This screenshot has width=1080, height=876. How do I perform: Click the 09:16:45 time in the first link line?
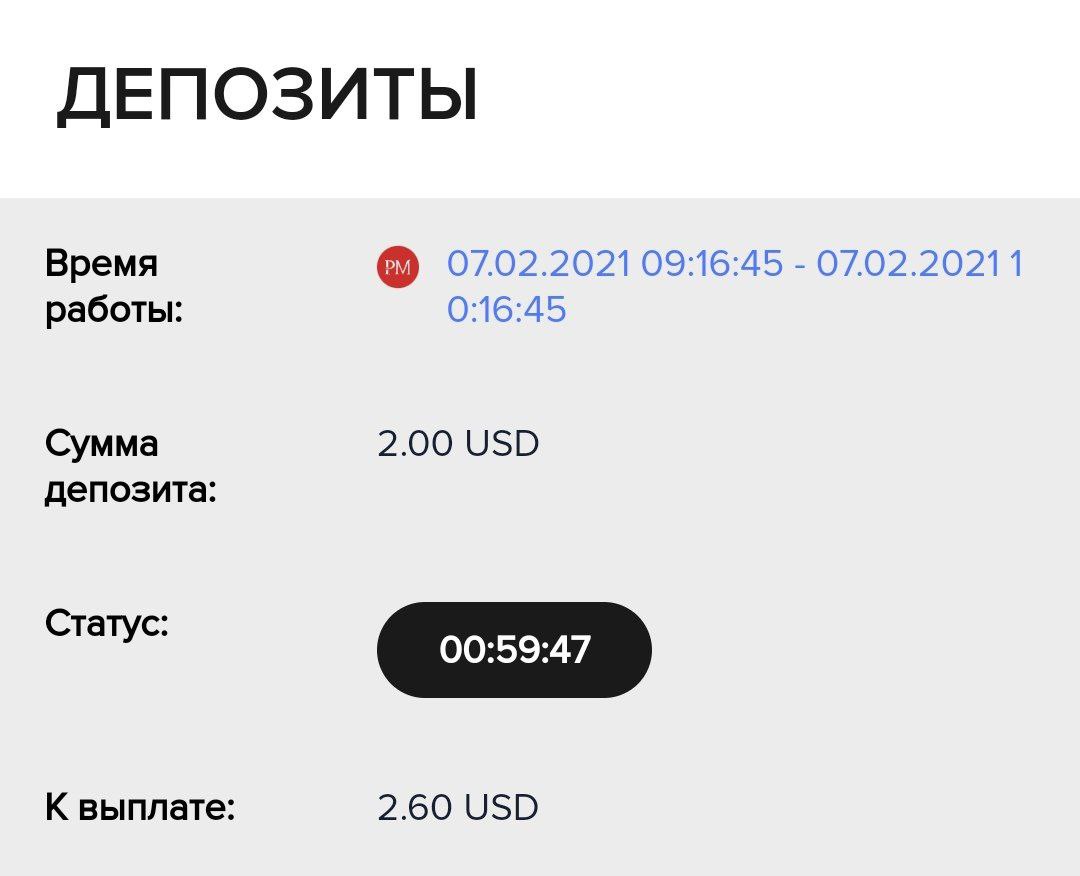712,263
